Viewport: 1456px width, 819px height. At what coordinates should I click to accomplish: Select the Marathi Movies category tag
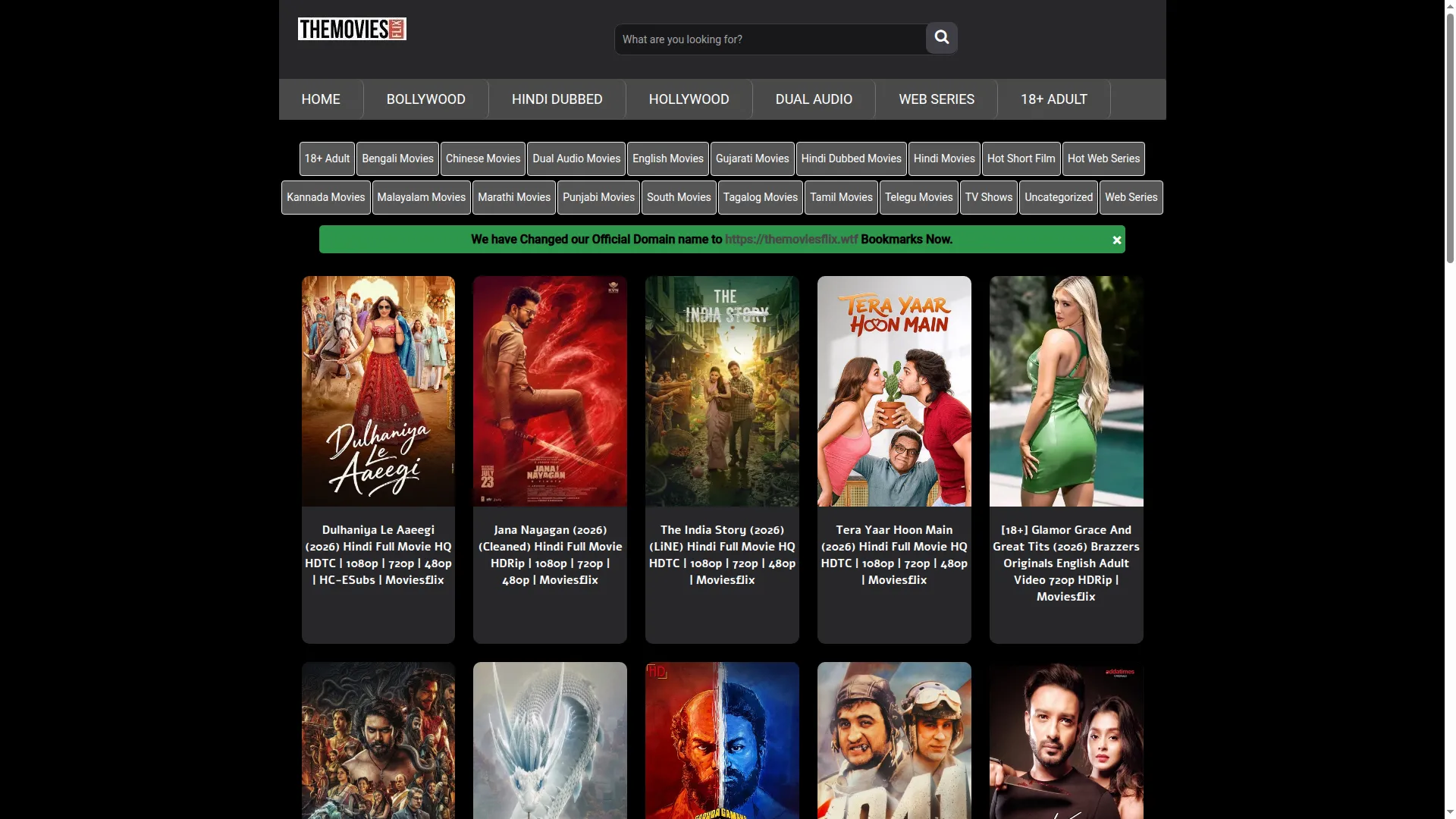tap(514, 197)
